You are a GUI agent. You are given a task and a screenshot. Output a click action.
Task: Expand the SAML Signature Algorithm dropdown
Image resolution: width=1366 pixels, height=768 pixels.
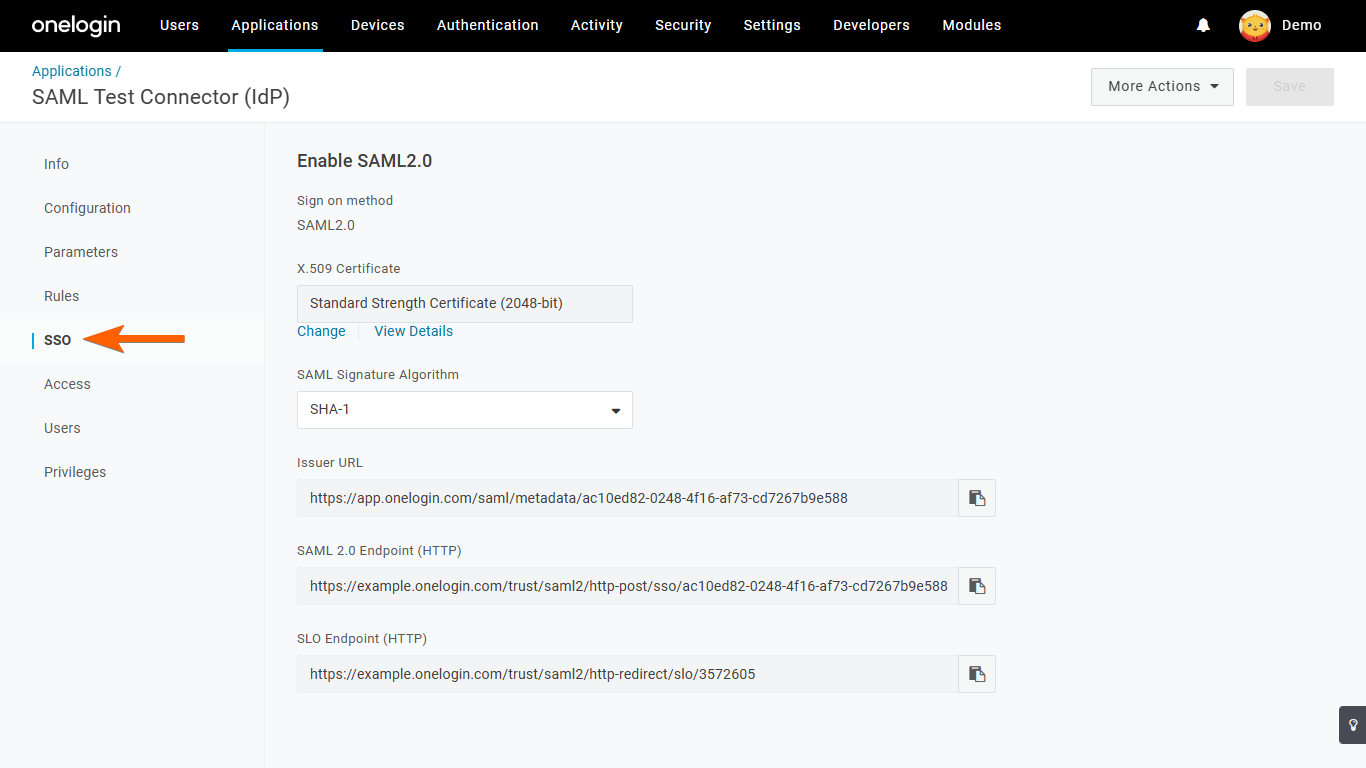(464, 410)
